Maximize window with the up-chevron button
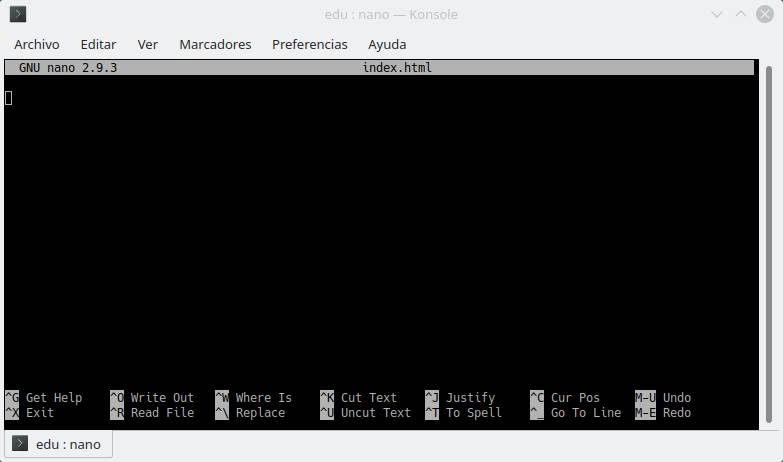The width and height of the screenshot is (783, 462). tap(741, 14)
